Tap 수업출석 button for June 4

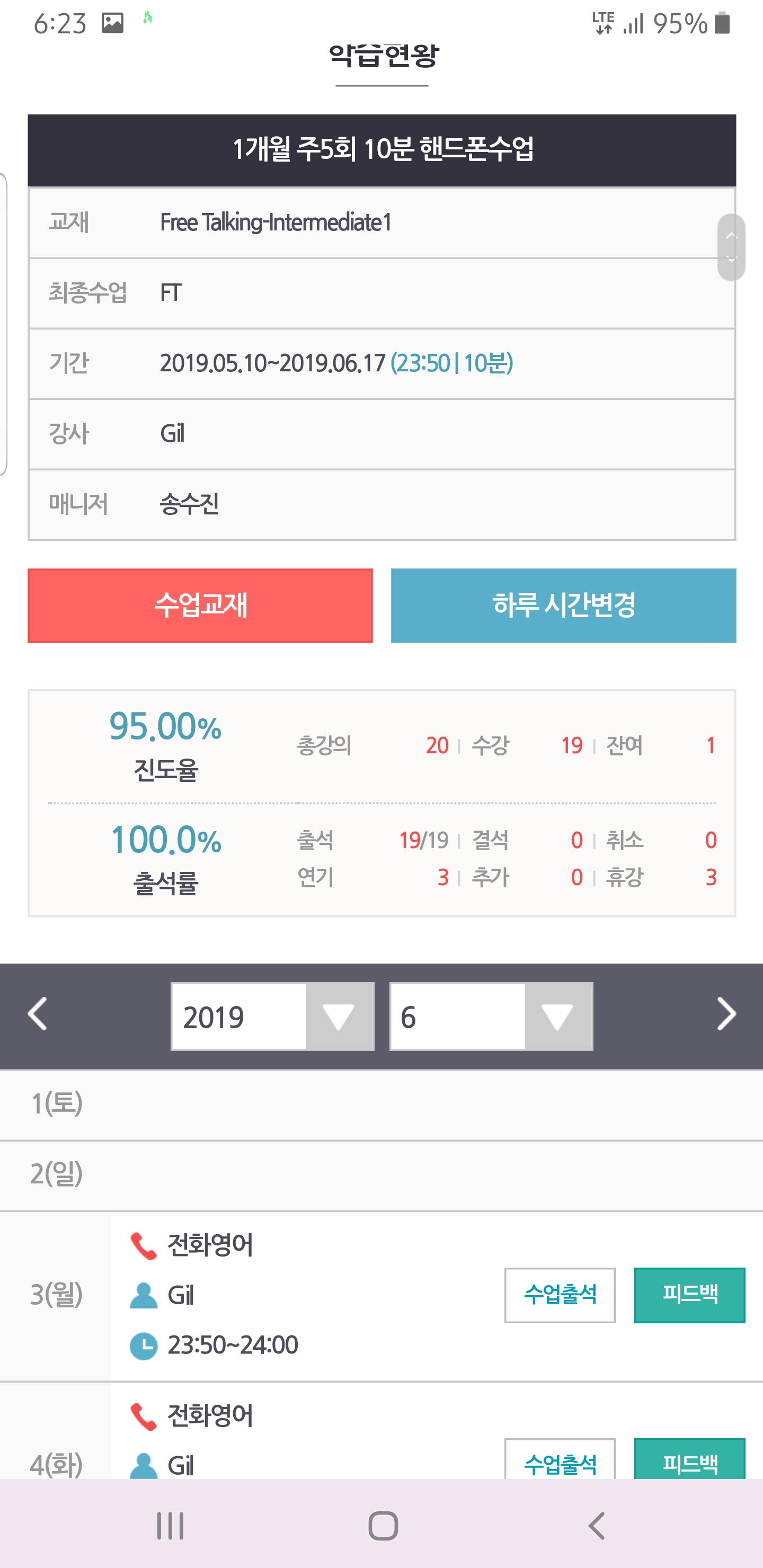(x=560, y=1461)
